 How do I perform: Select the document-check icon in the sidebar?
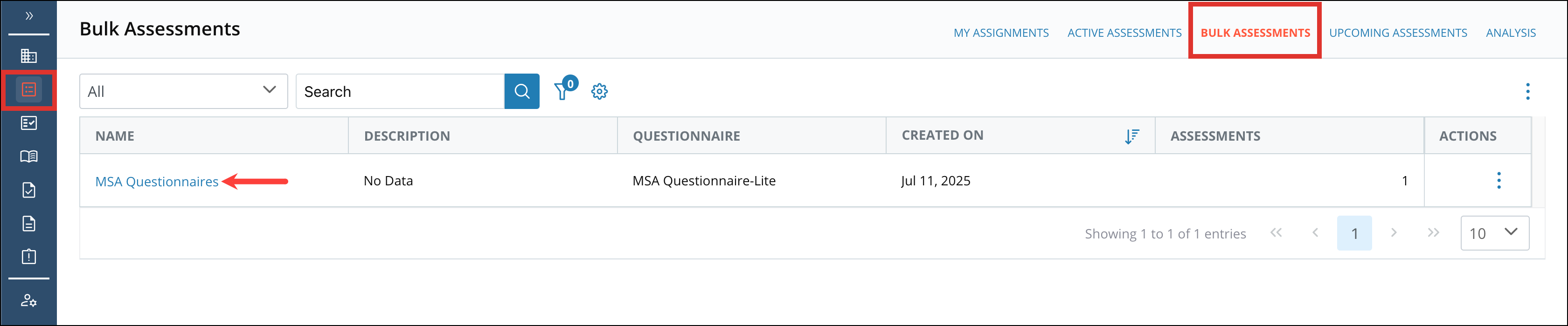(x=28, y=190)
